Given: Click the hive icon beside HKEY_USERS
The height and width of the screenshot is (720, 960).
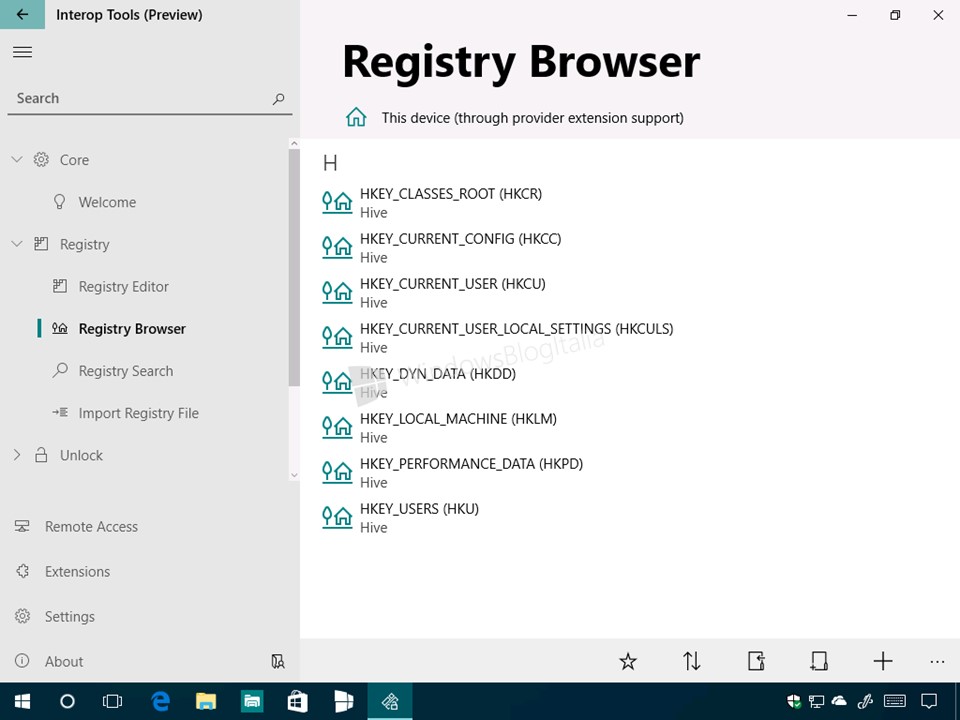Looking at the screenshot, I should pyautogui.click(x=337, y=517).
